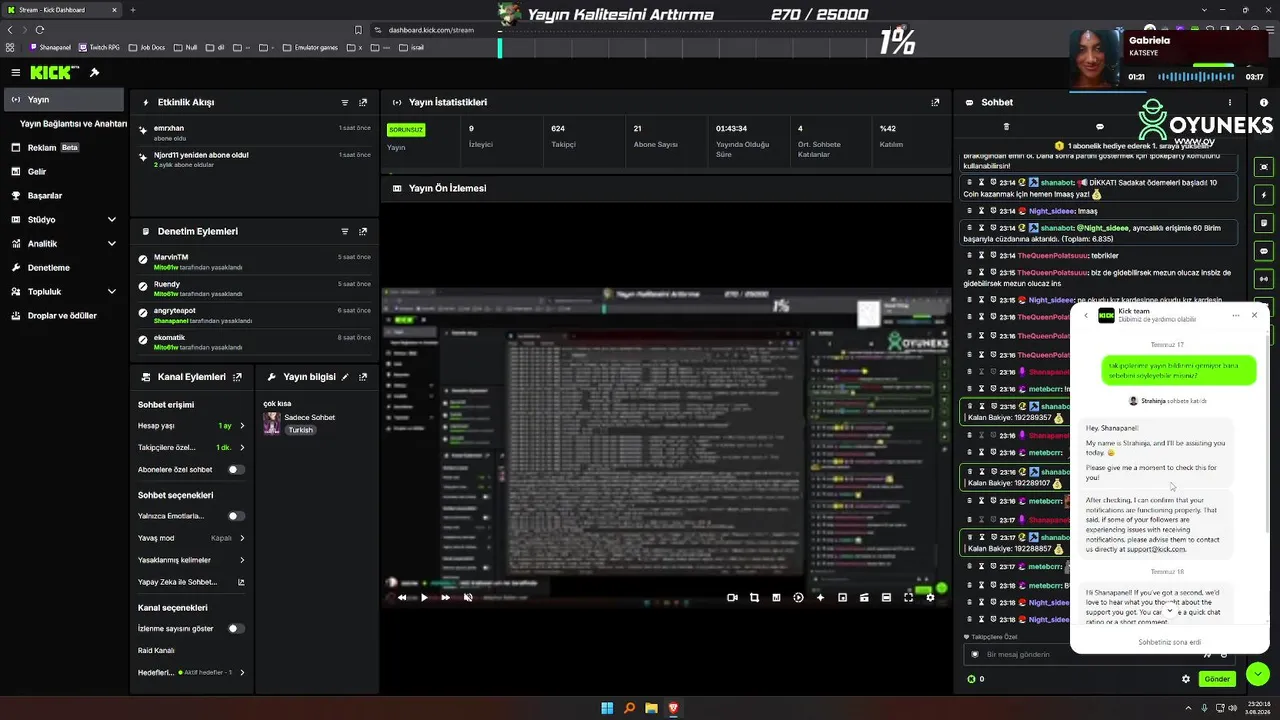Open the Kick team chat options menu
The height and width of the screenshot is (720, 1280).
point(1236,315)
